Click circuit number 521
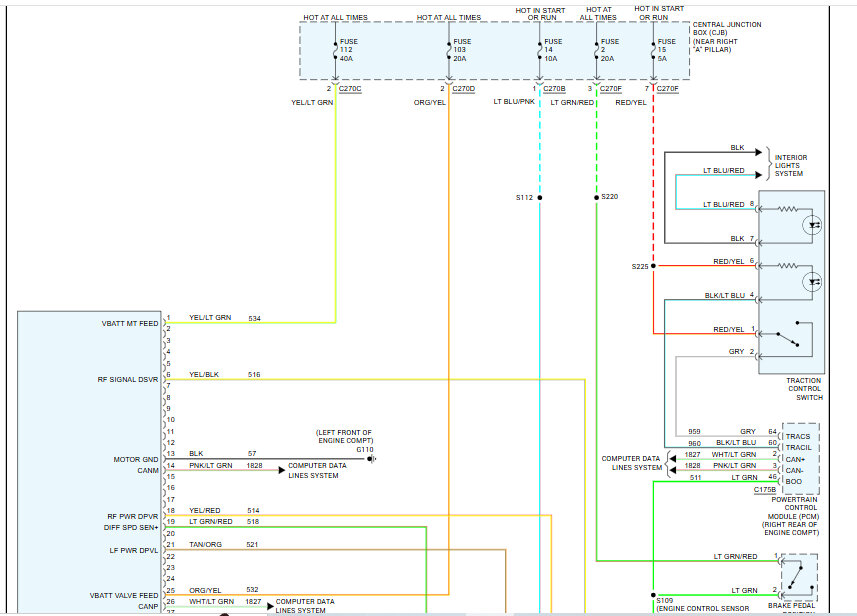The height and width of the screenshot is (616, 857). coord(252,544)
